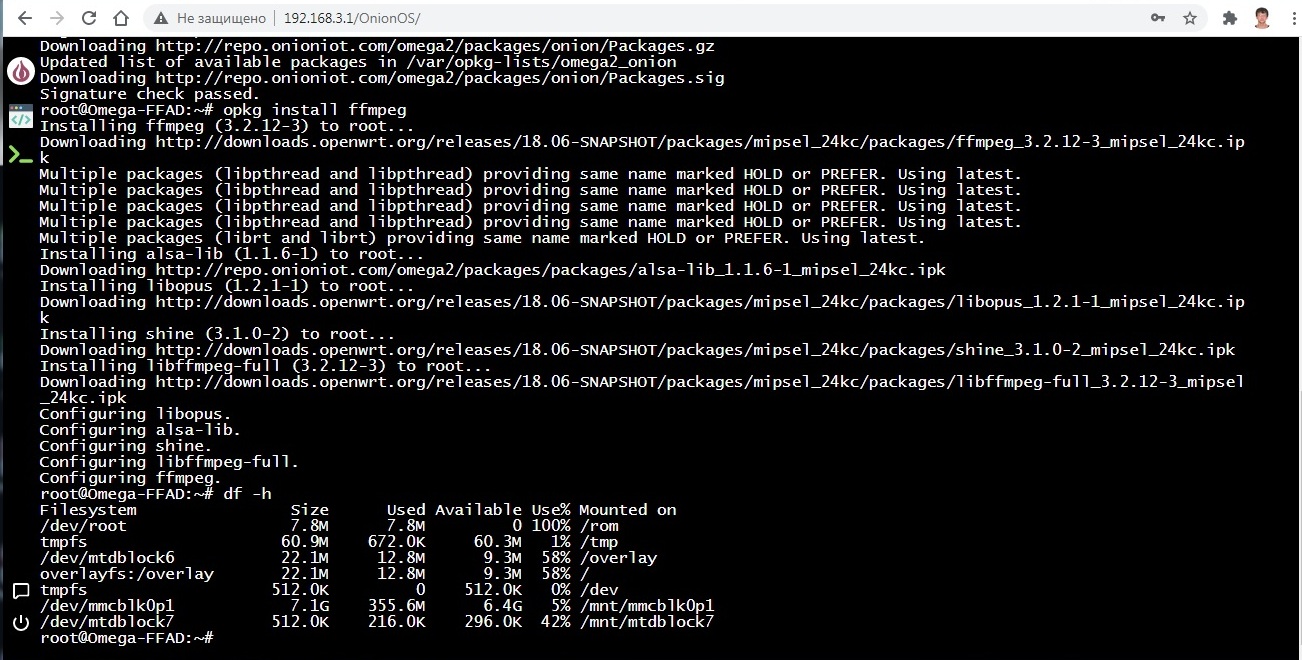
Task: Click the '/tmp' mount point
Action: pos(599,542)
